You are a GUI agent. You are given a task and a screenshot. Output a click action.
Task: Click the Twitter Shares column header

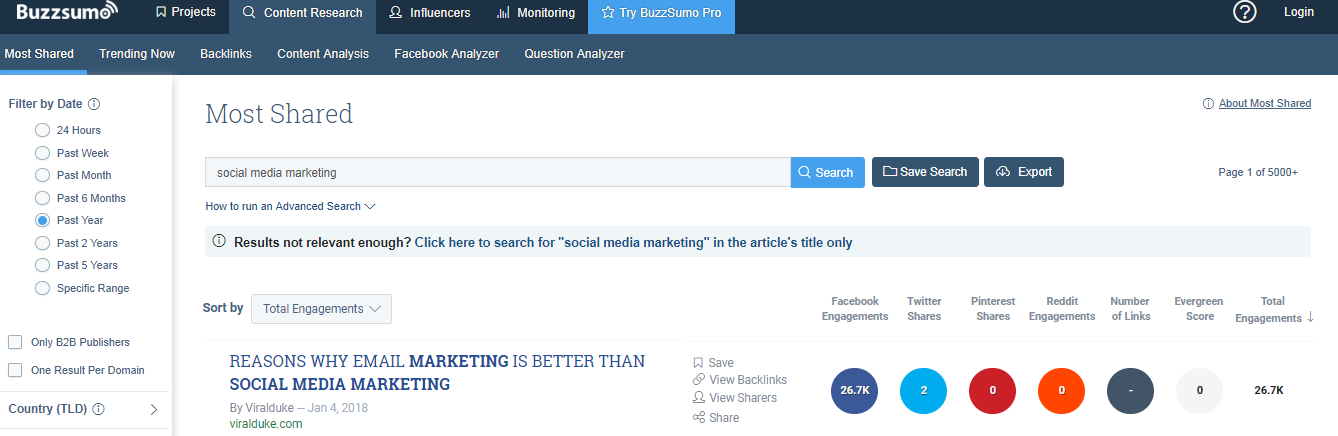click(924, 309)
